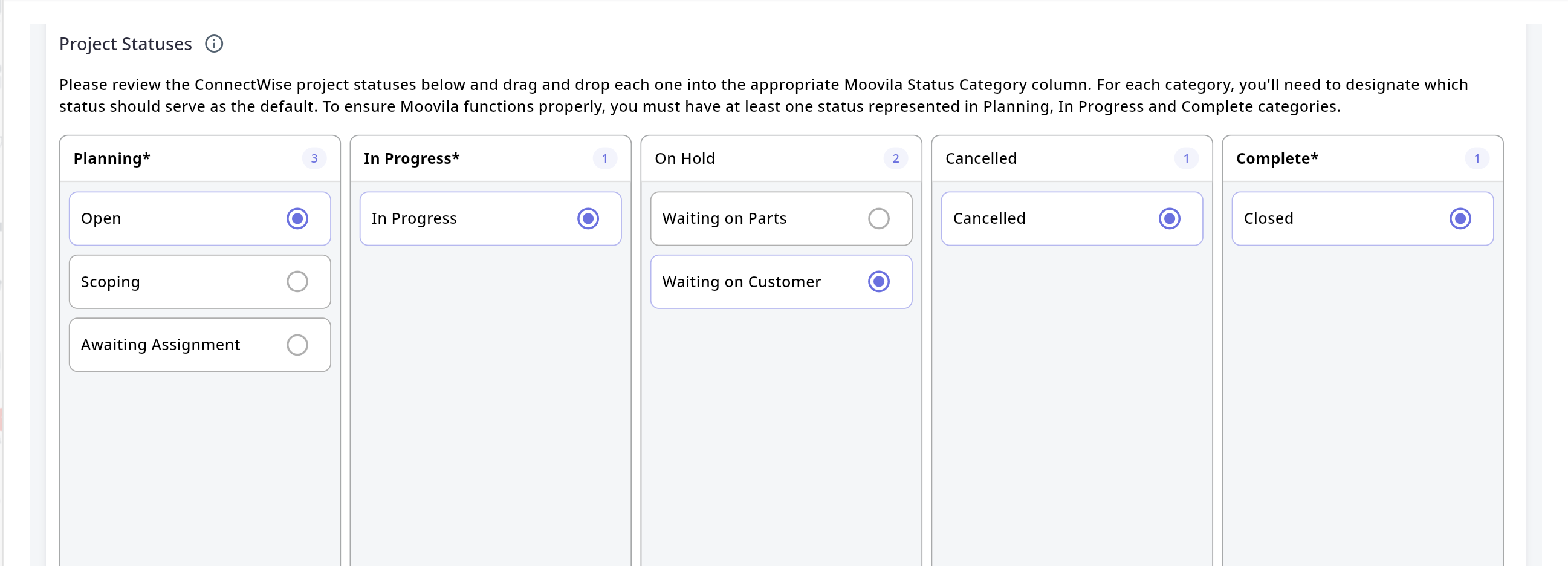Toggle the Cancelled status default radio
The image size is (1568, 566).
tap(1168, 218)
